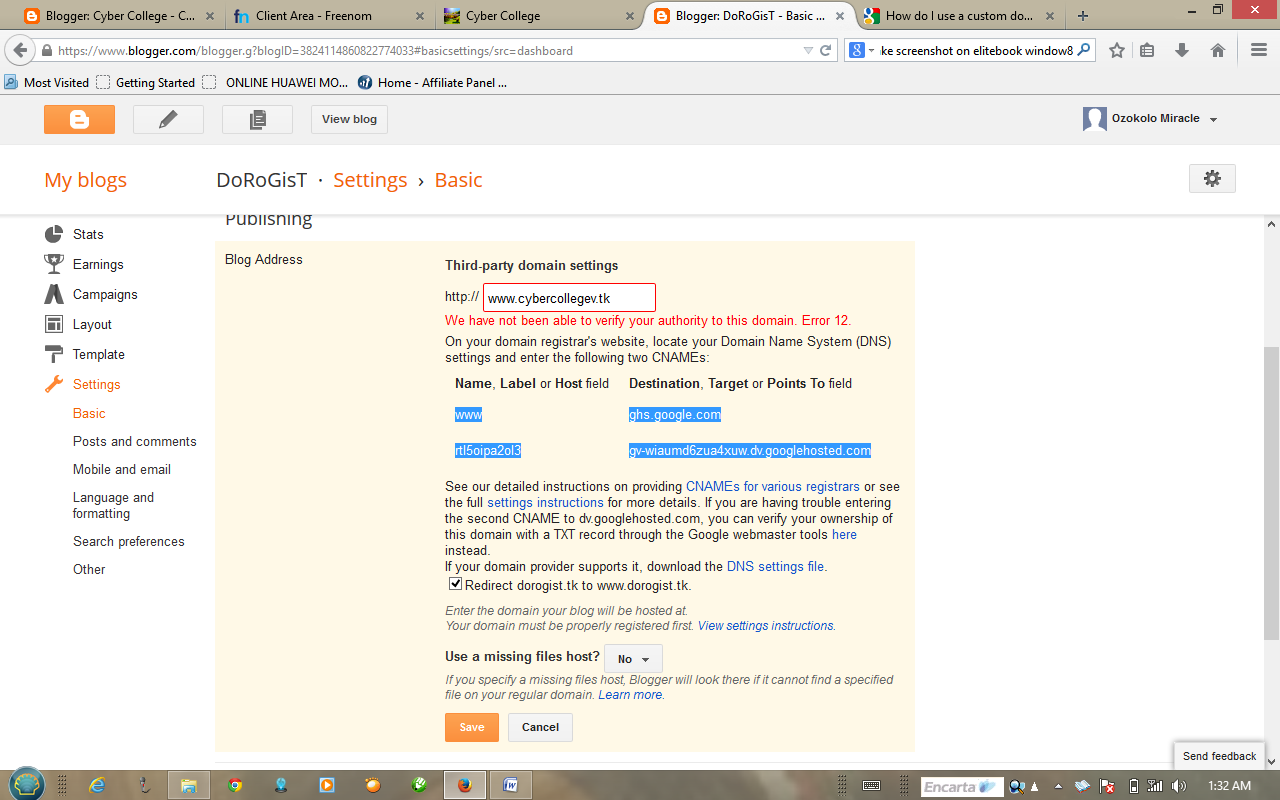Click the orange Settings wrench icon

(54, 384)
